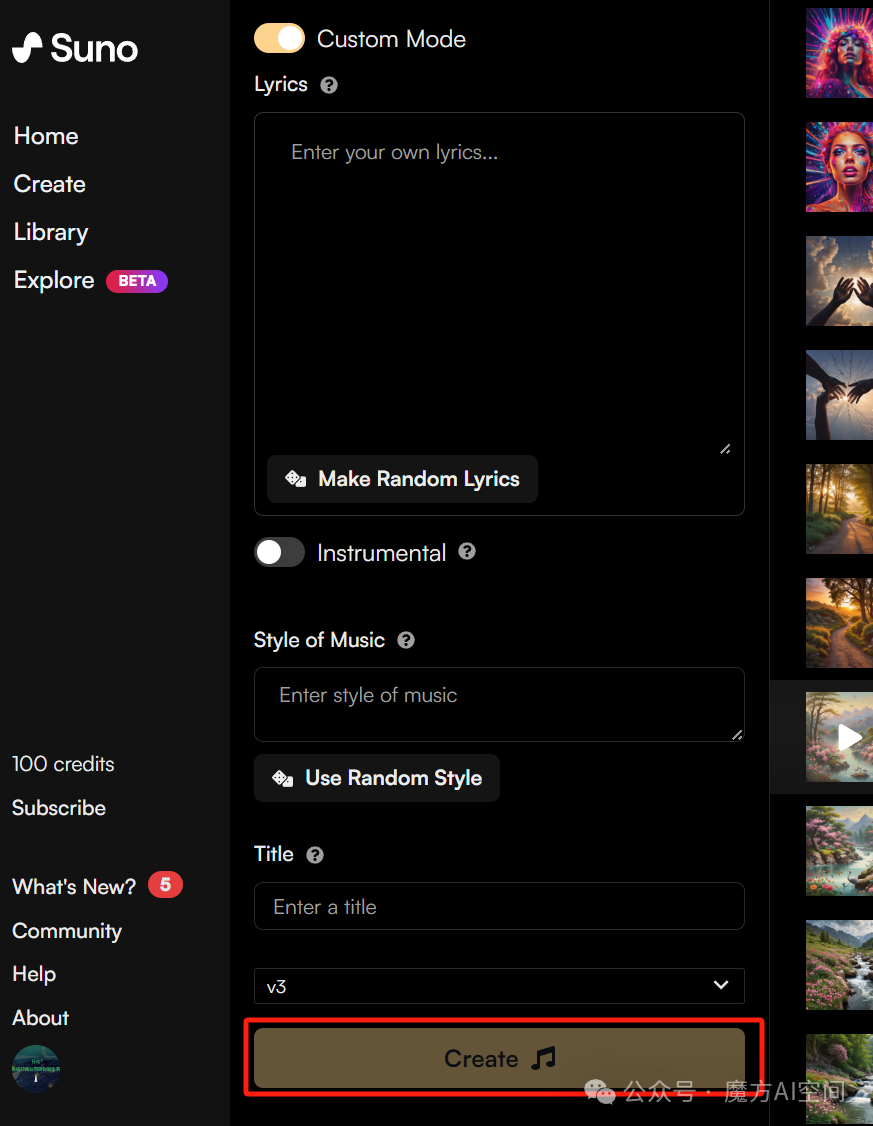
Task: Open the sunlit forest path thumbnail
Action: [x=839, y=508]
